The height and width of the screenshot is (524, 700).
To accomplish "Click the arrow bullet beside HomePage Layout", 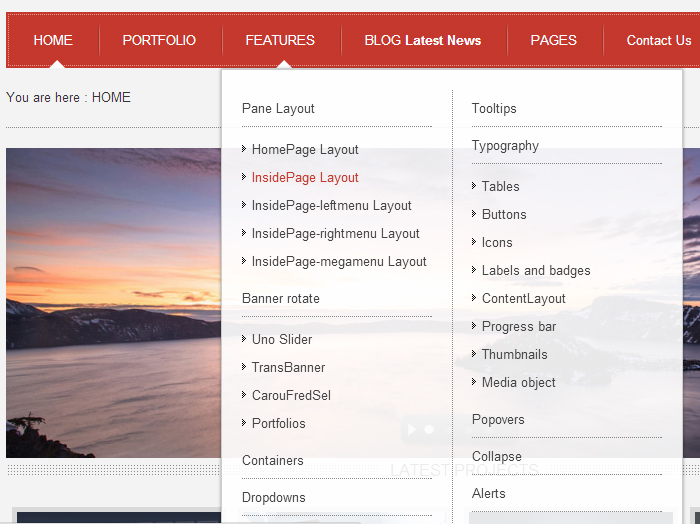I will pos(244,149).
